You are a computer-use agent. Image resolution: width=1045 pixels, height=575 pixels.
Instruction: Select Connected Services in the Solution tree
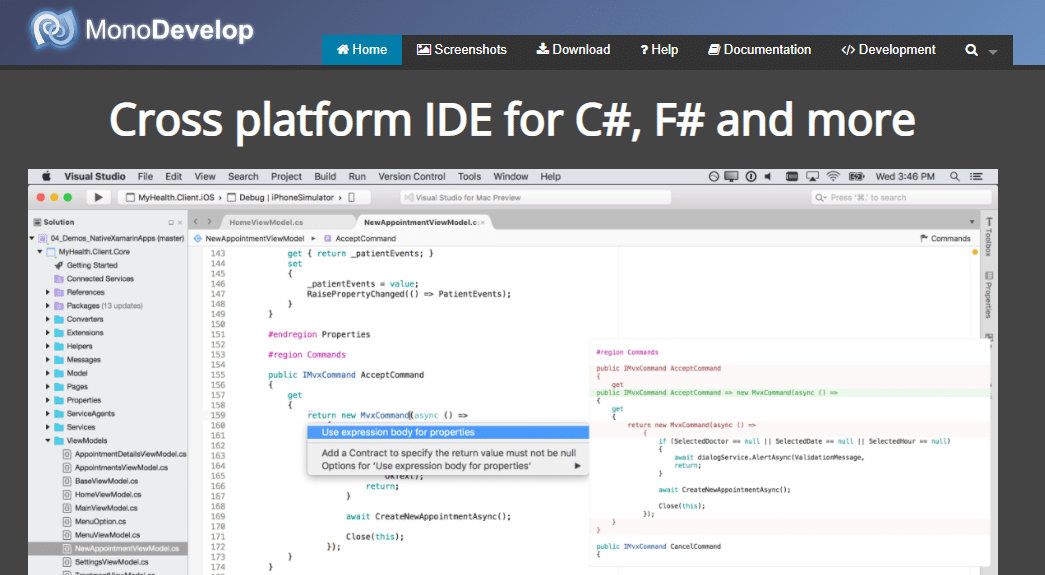click(x=100, y=279)
